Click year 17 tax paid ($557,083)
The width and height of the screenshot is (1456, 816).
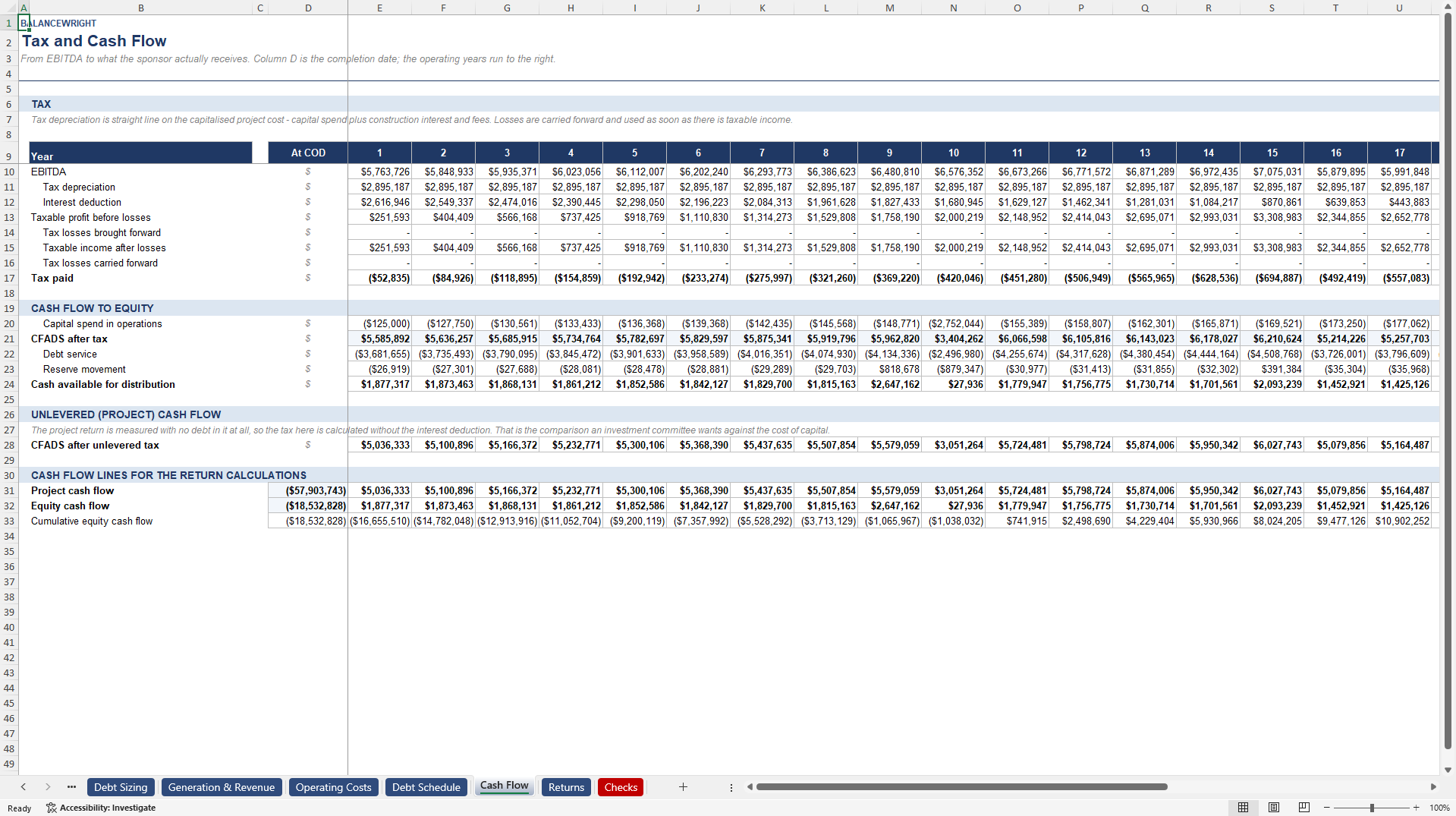(1400, 278)
